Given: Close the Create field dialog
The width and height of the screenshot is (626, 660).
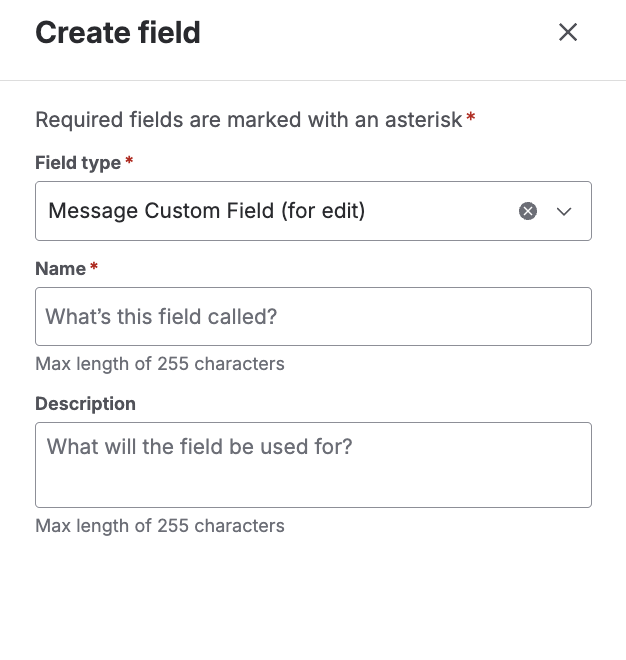Looking at the screenshot, I should (x=568, y=32).
